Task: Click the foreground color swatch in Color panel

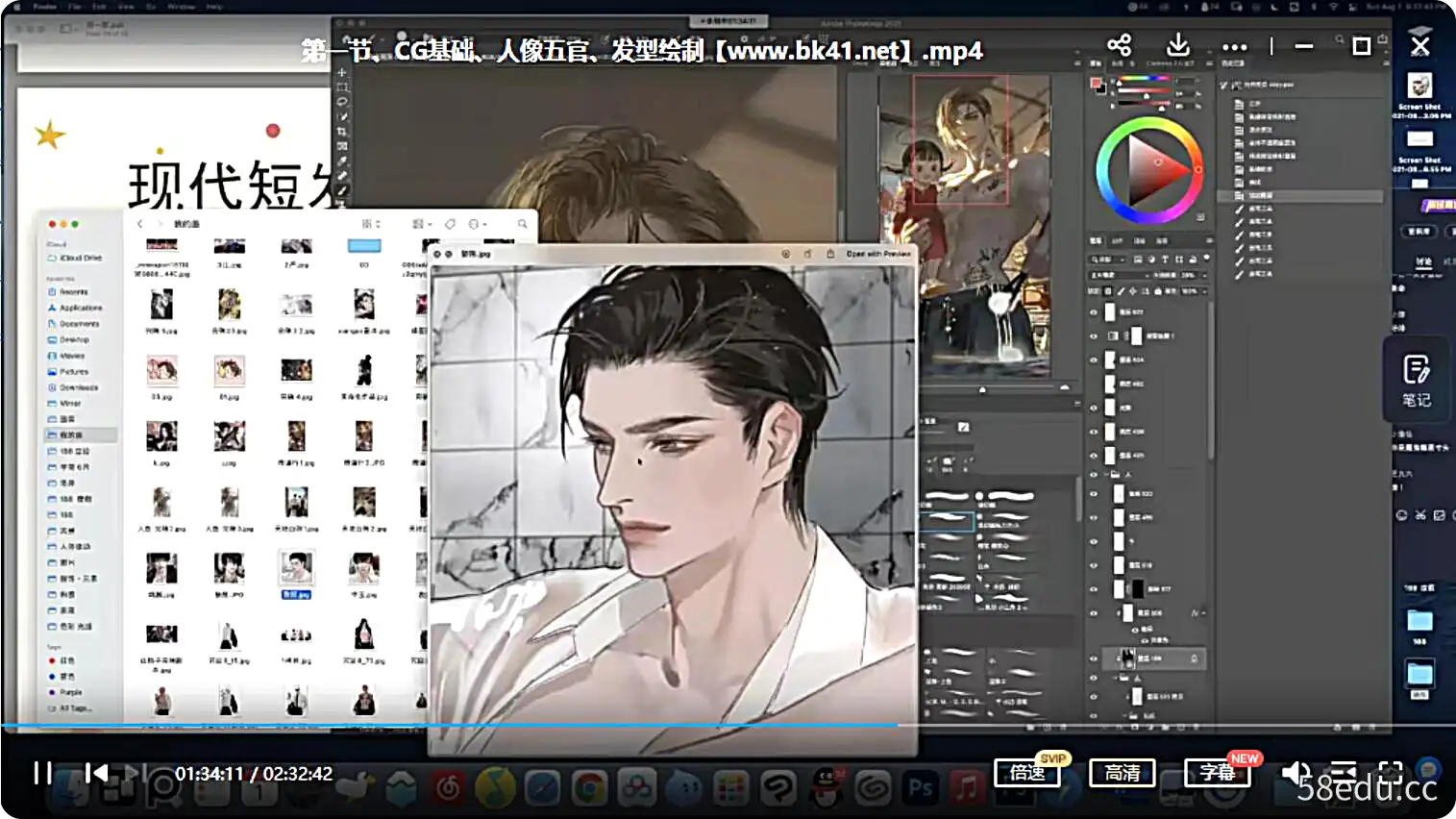Action: coord(1096,83)
